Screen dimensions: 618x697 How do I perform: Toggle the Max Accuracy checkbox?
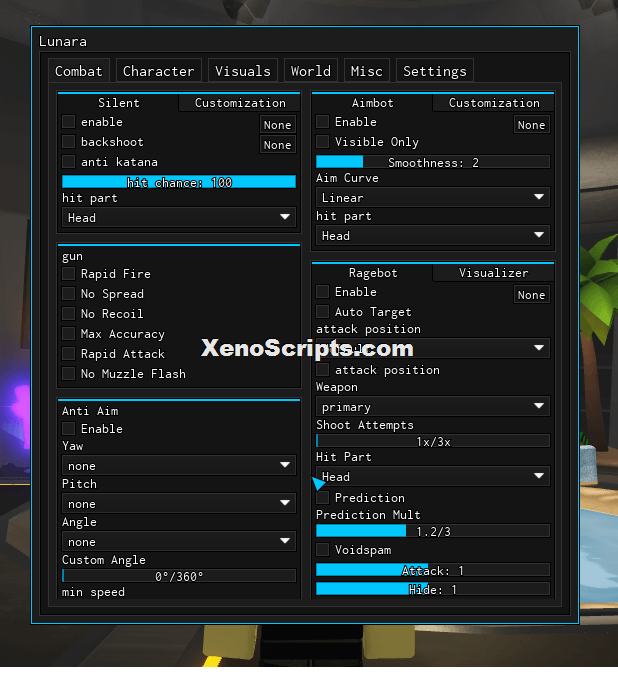[x=68, y=333]
